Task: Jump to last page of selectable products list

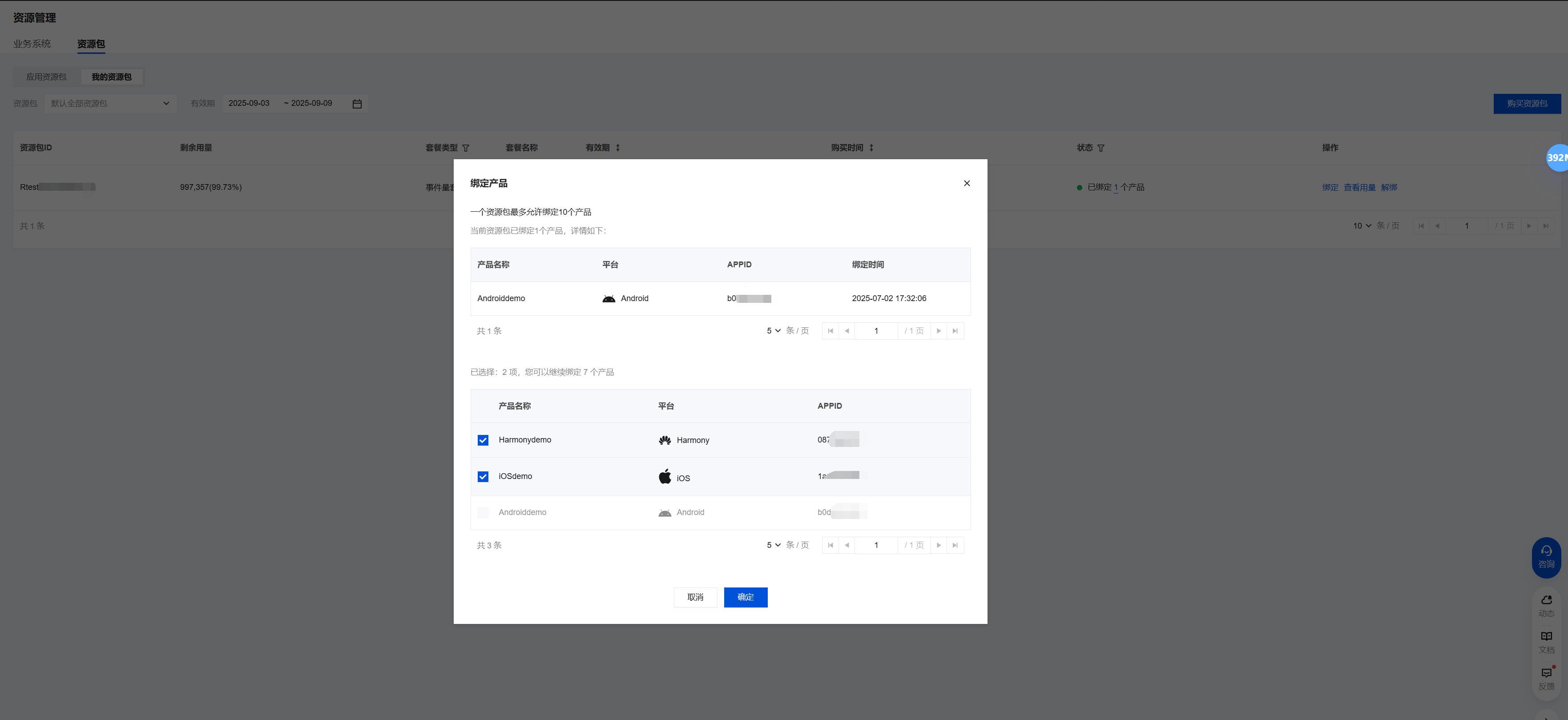Action: point(955,545)
